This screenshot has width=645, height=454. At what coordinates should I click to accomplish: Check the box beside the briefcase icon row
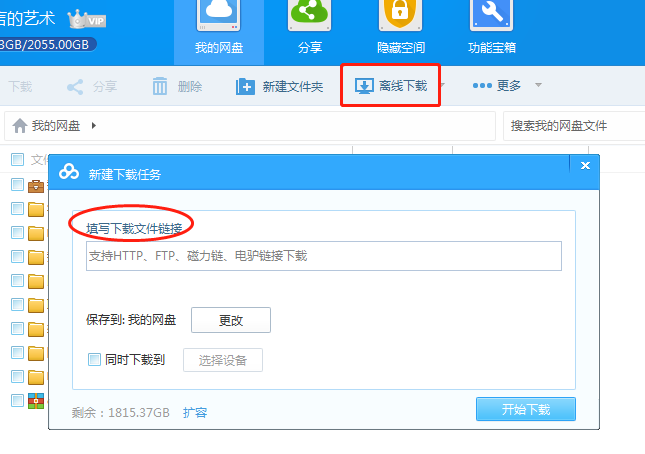pos(17,185)
